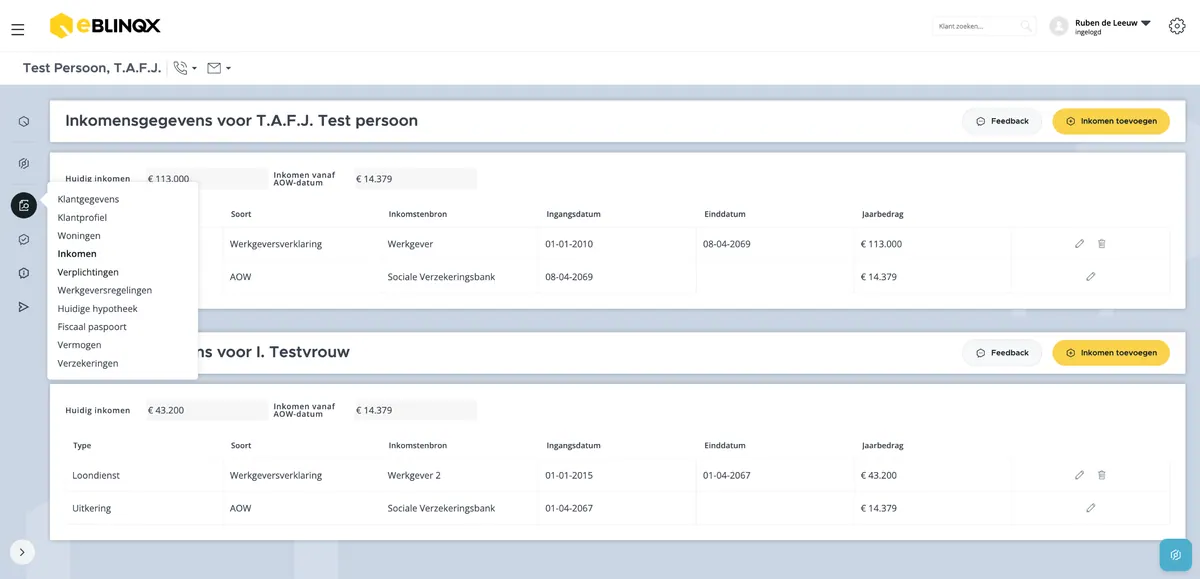Viewport: 1200px width, 579px height.
Task: Go to the eBlinqx logo home
Action: pos(105,26)
